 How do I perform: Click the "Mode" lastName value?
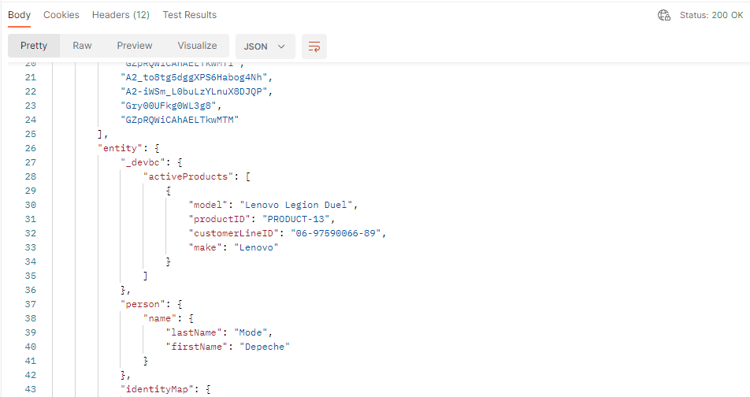click(251, 333)
